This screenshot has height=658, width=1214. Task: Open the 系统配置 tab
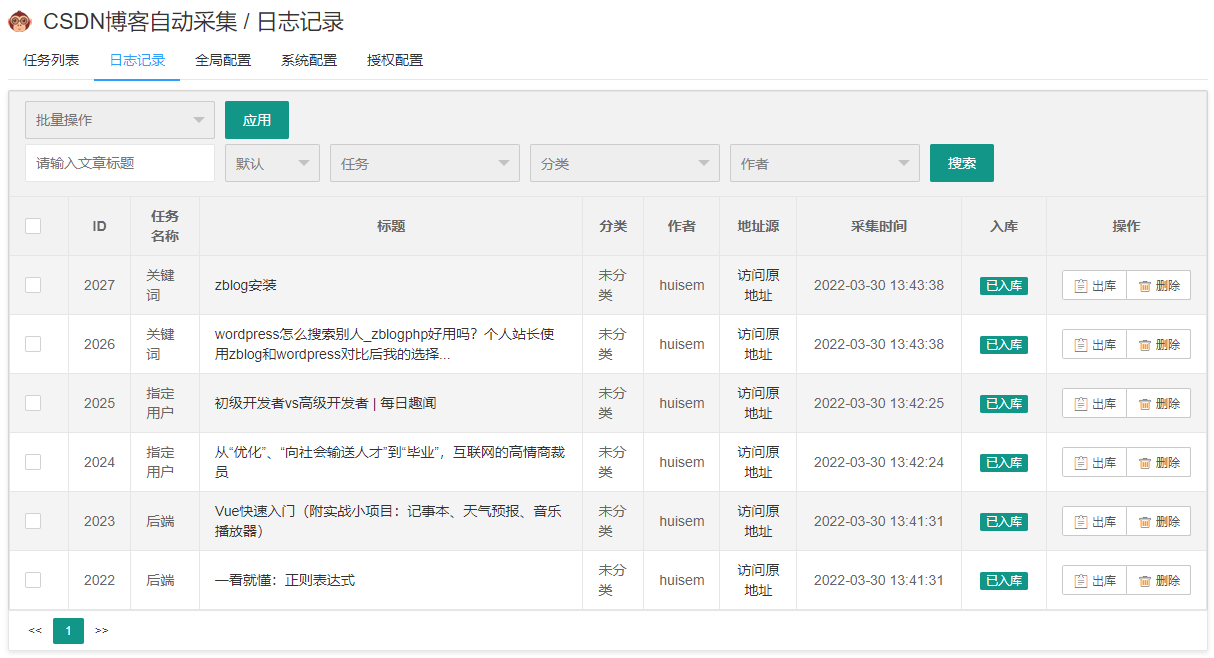point(309,60)
